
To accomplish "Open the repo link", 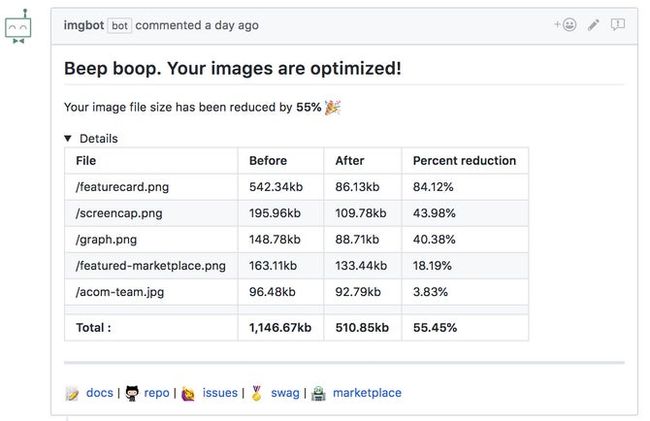I will point(157,393).
